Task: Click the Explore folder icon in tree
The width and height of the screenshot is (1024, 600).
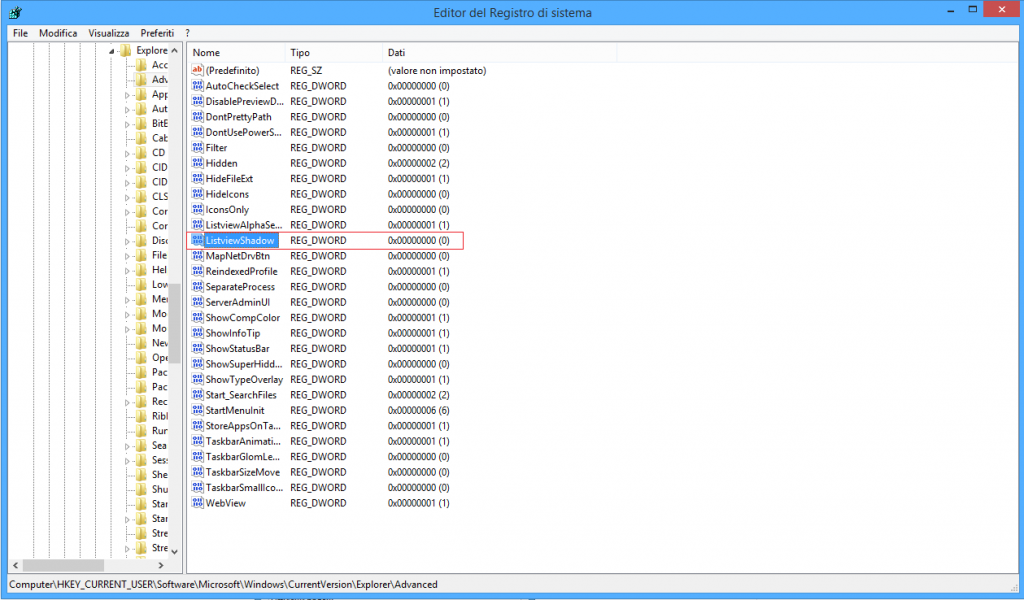Action: [126, 50]
